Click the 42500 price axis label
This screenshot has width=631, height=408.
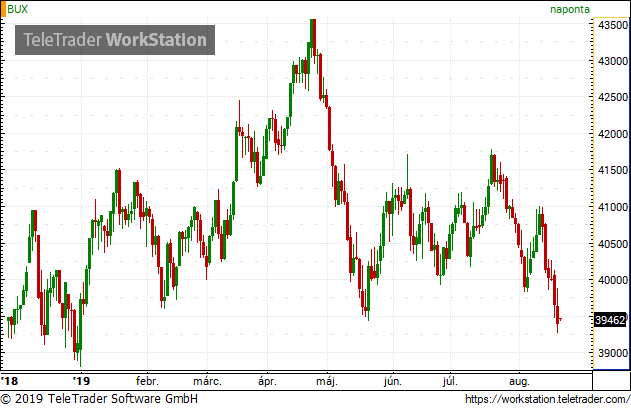(x=612, y=97)
